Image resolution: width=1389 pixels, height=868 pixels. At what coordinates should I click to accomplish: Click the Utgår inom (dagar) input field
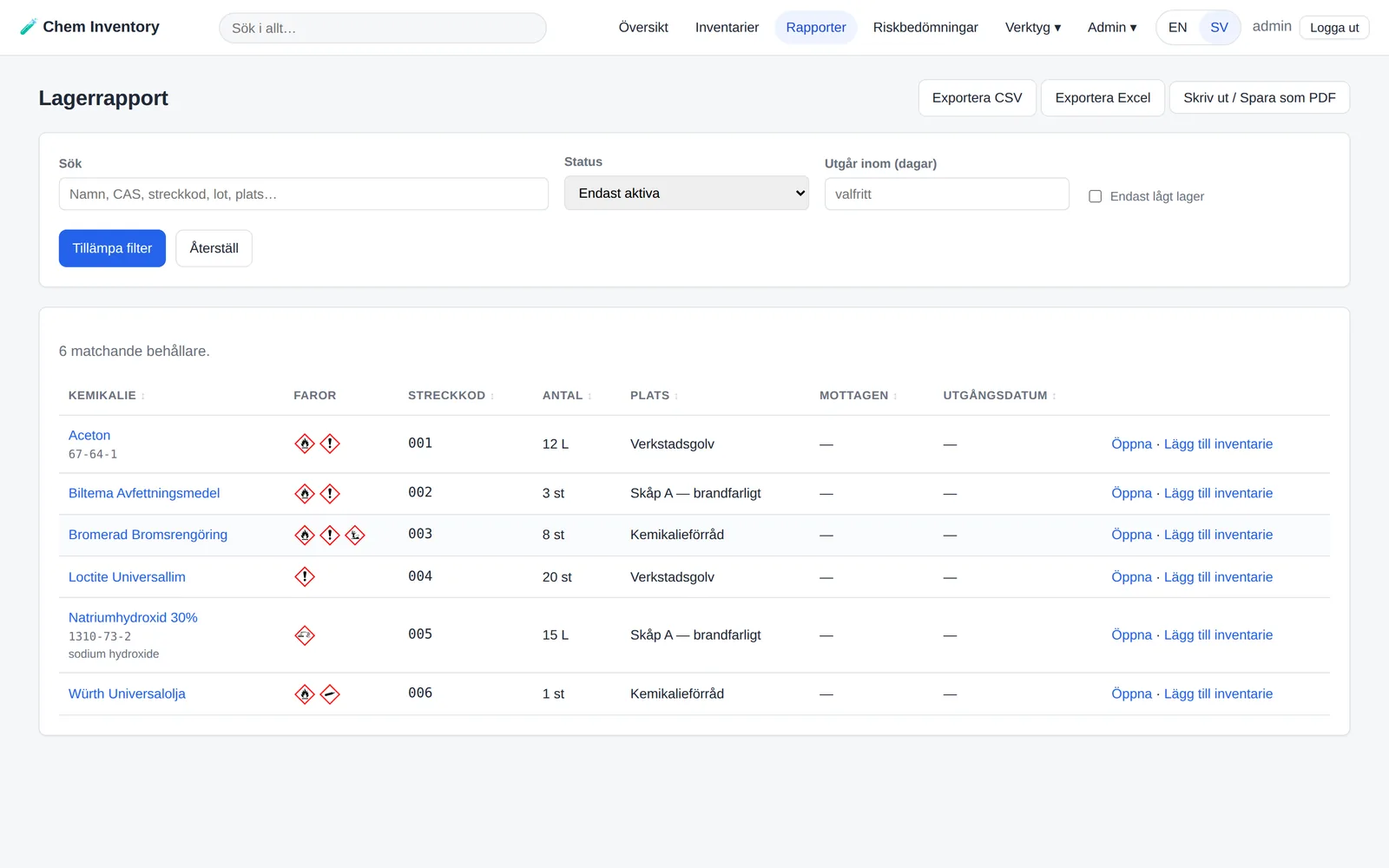coord(947,194)
